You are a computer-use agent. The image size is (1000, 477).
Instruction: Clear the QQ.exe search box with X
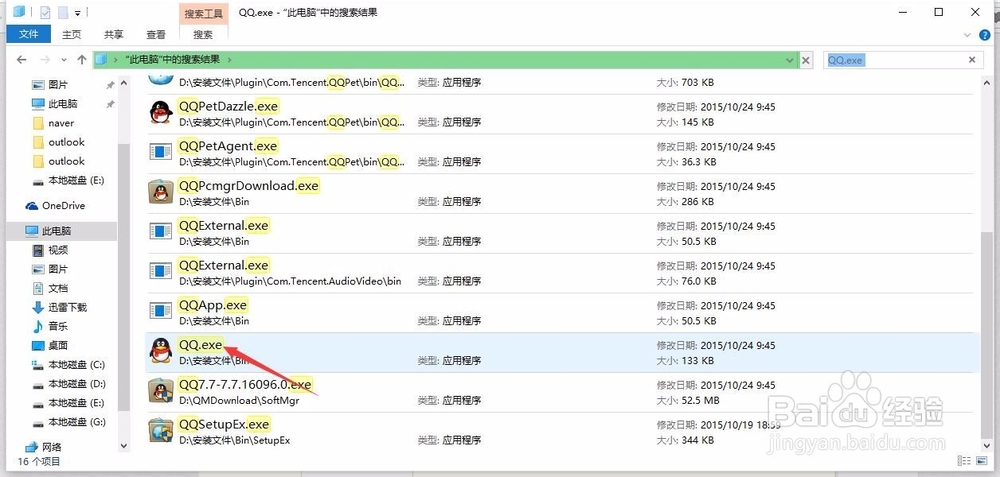pos(972,60)
